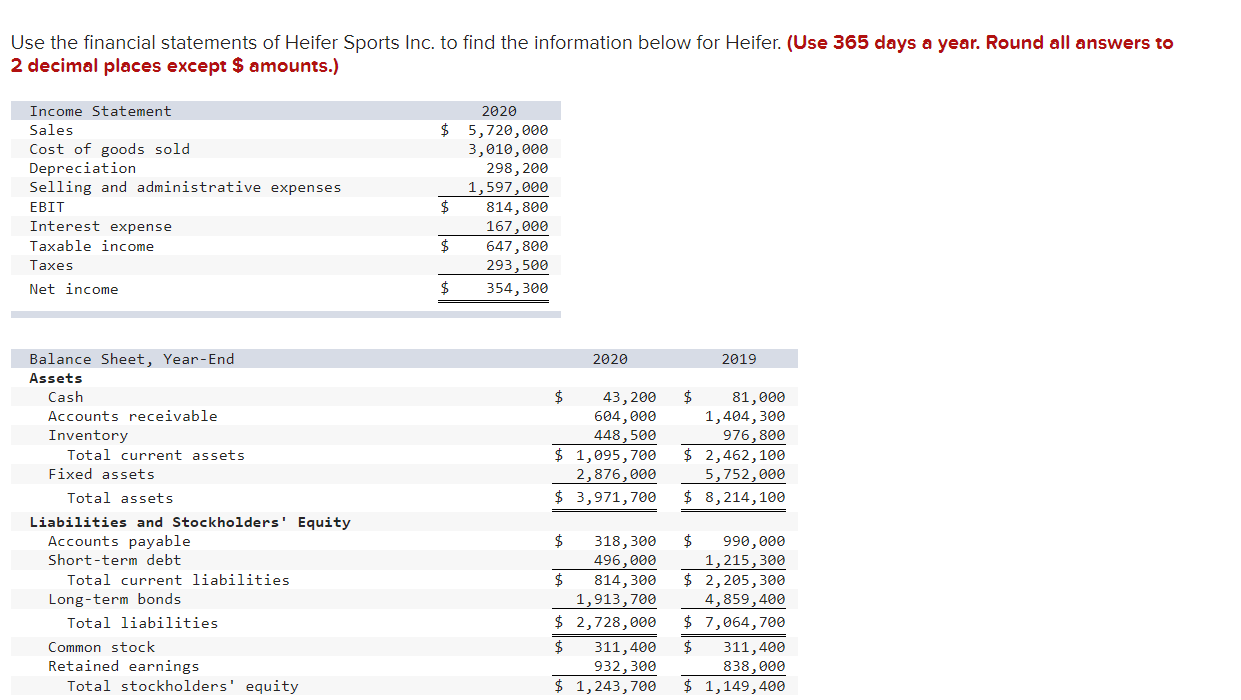This screenshot has width=1241, height=700.
Task: Select the Assets section heading
Action: [56, 378]
